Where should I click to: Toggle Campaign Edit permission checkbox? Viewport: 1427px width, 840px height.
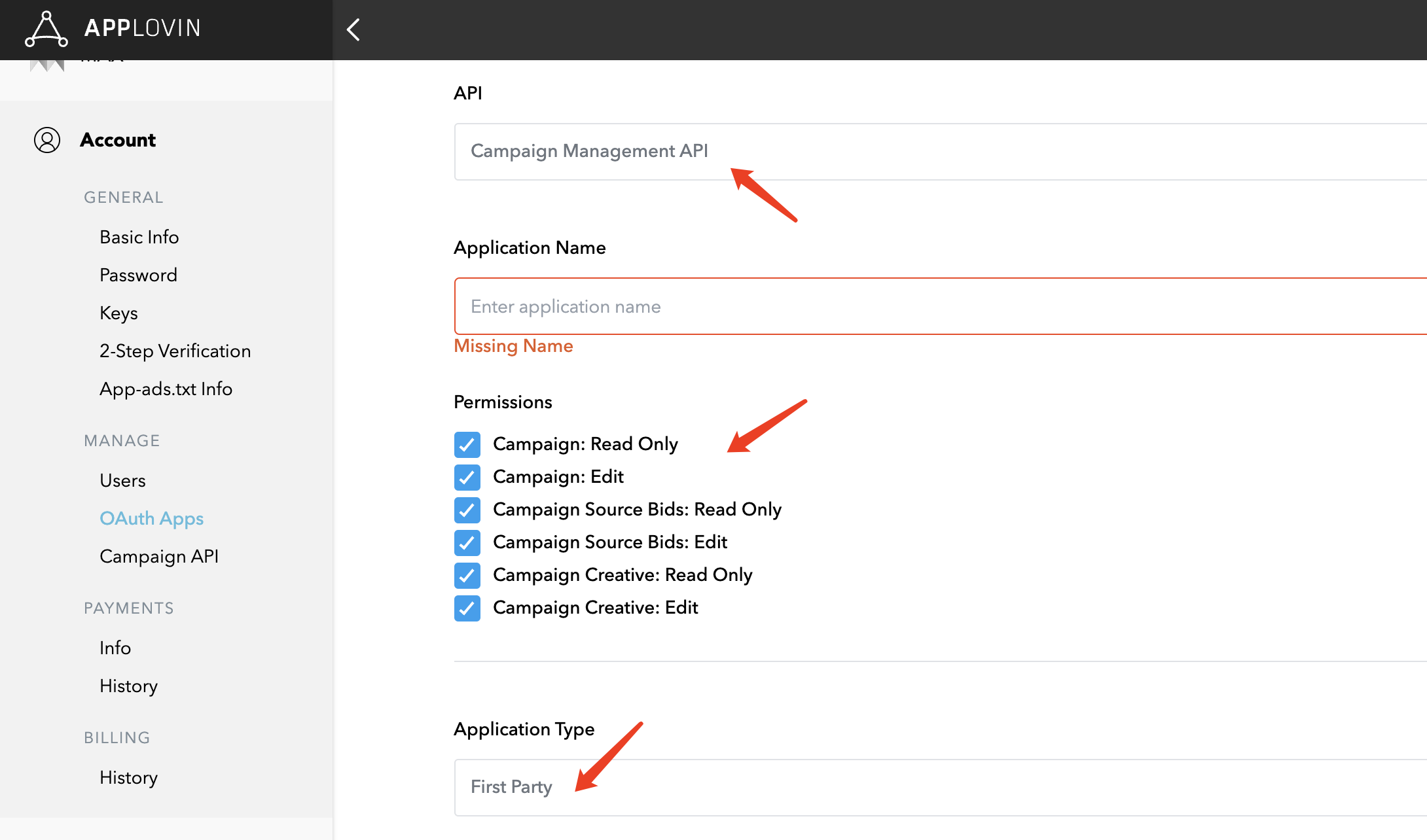coord(467,477)
